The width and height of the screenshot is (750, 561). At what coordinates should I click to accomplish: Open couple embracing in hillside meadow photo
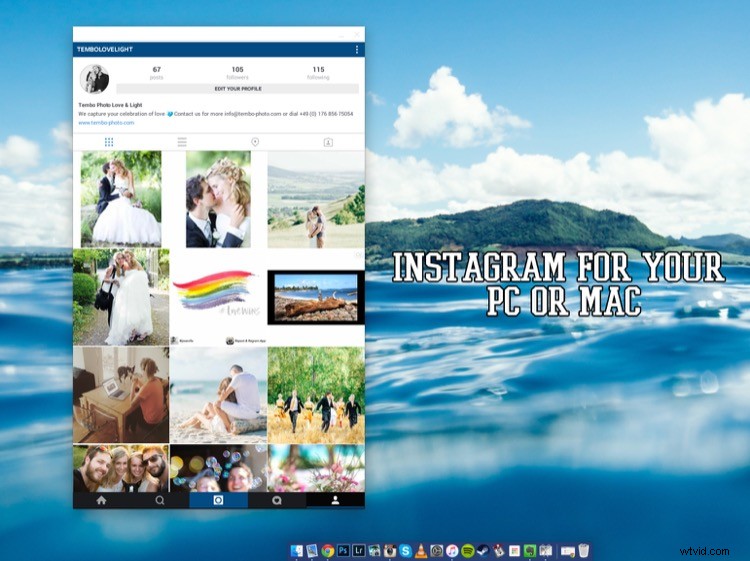coord(316,199)
